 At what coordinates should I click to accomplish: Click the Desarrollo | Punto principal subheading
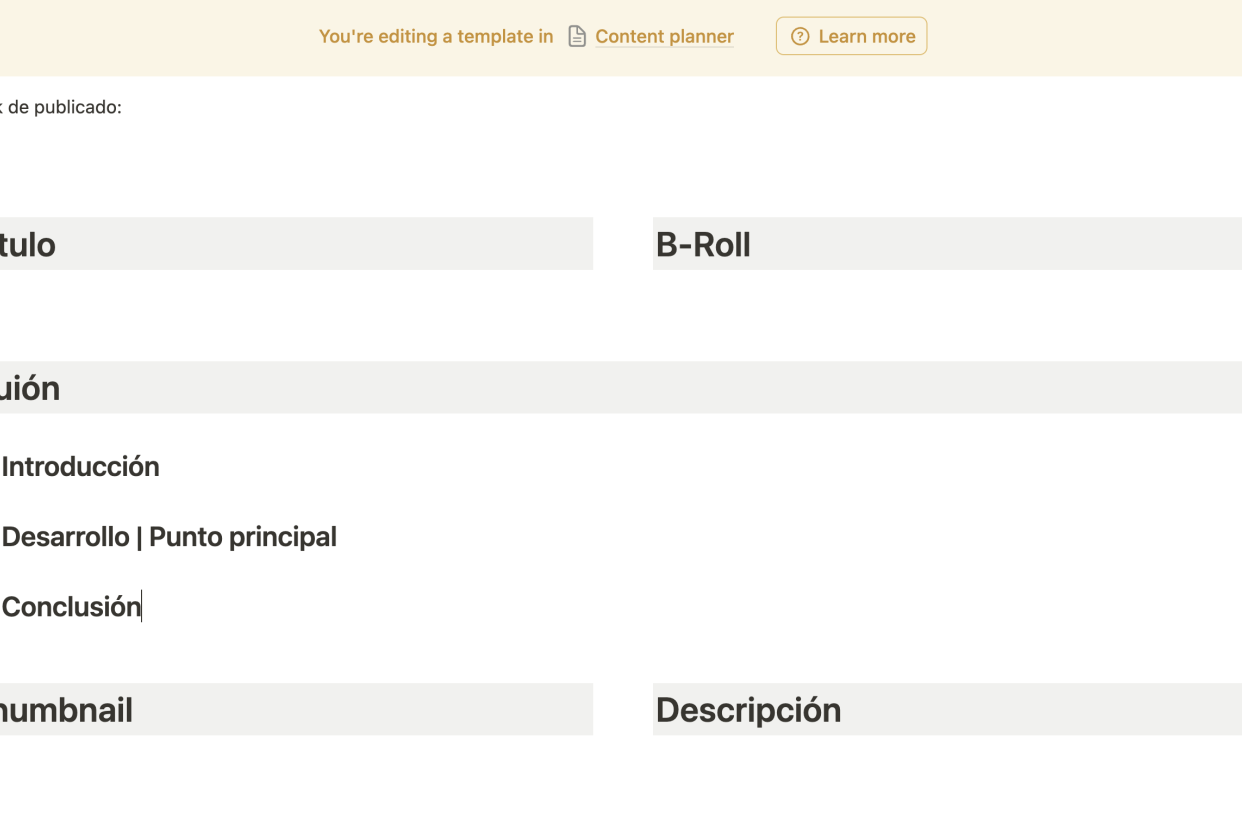click(x=169, y=537)
